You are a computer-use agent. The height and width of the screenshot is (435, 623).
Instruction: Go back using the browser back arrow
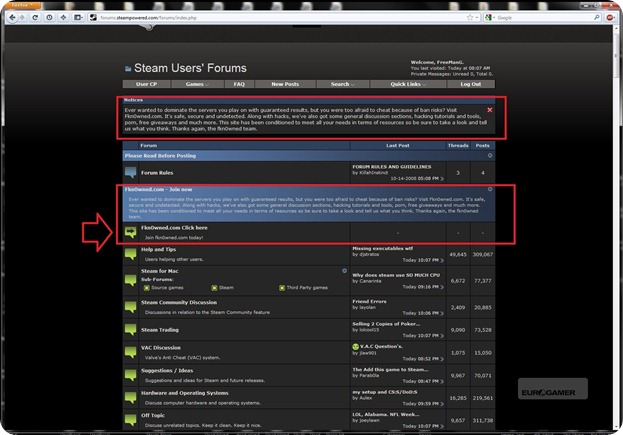12,17
